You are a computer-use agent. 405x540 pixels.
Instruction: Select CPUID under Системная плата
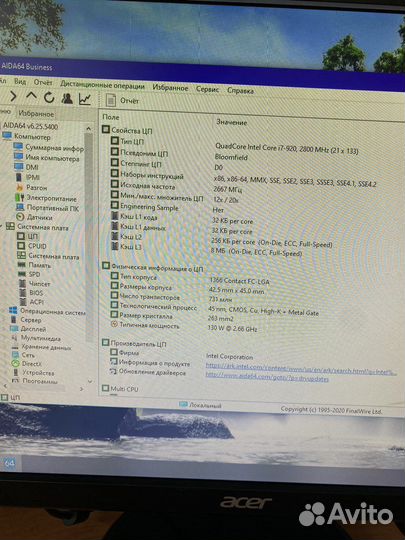click(37, 246)
